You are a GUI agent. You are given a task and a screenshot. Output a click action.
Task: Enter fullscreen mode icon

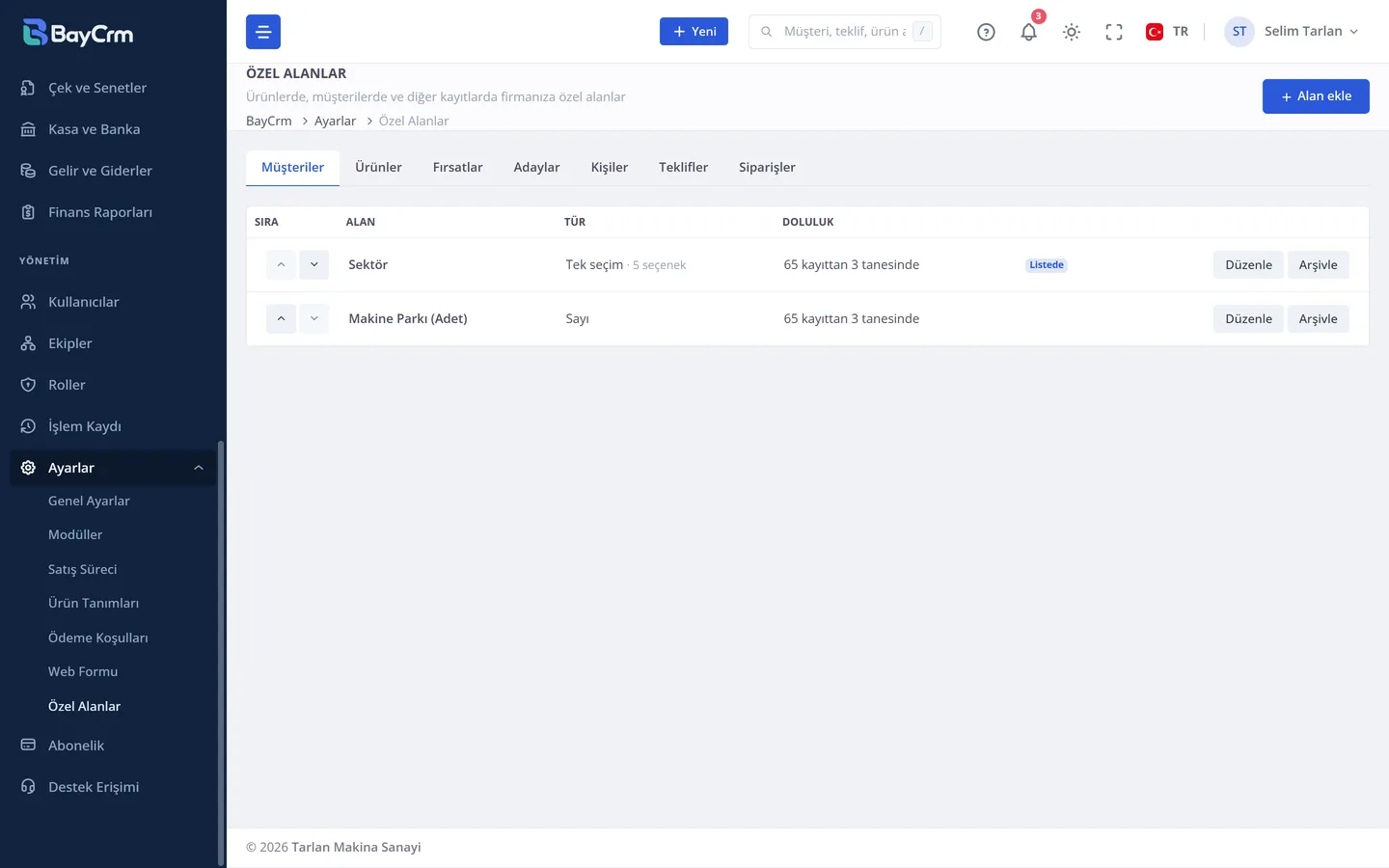[x=1114, y=32]
